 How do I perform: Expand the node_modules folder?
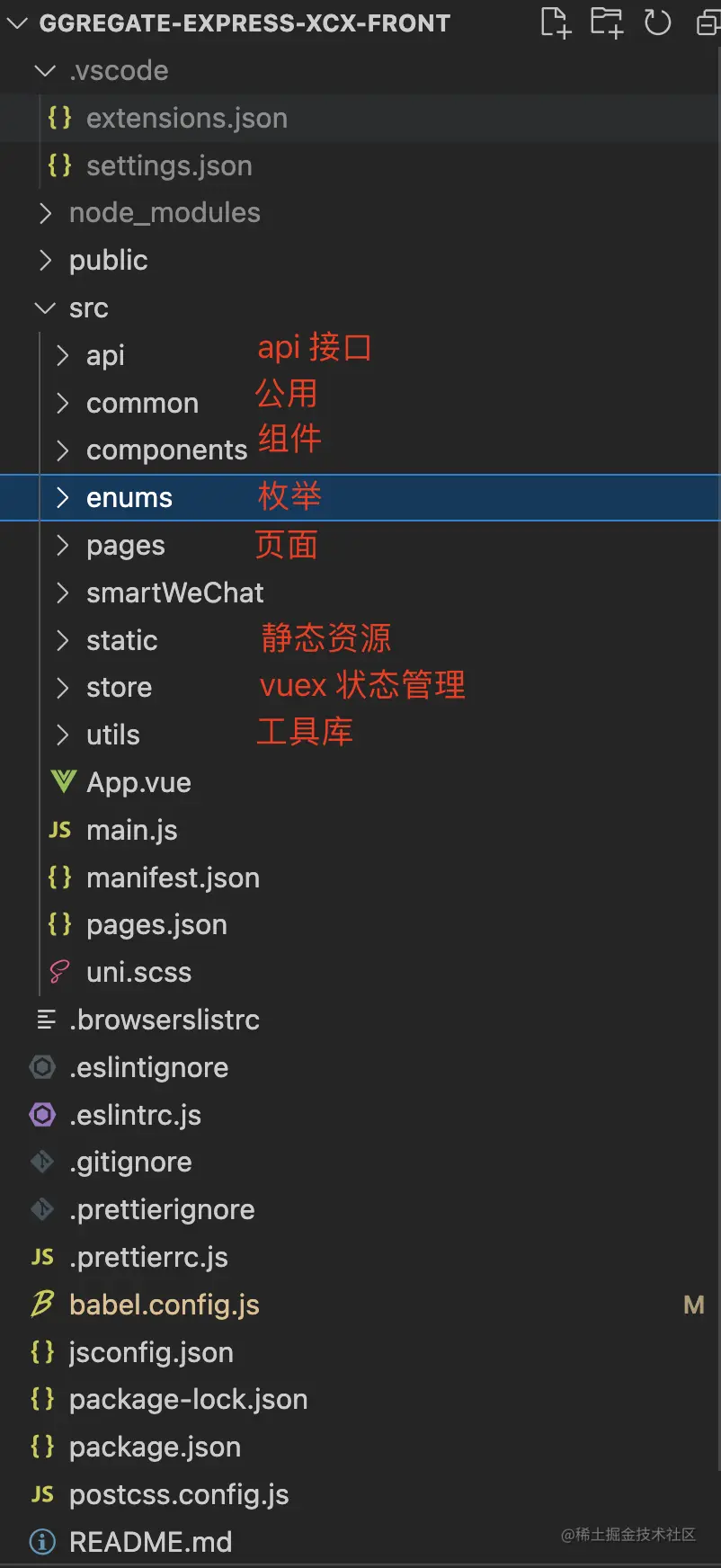(x=165, y=212)
